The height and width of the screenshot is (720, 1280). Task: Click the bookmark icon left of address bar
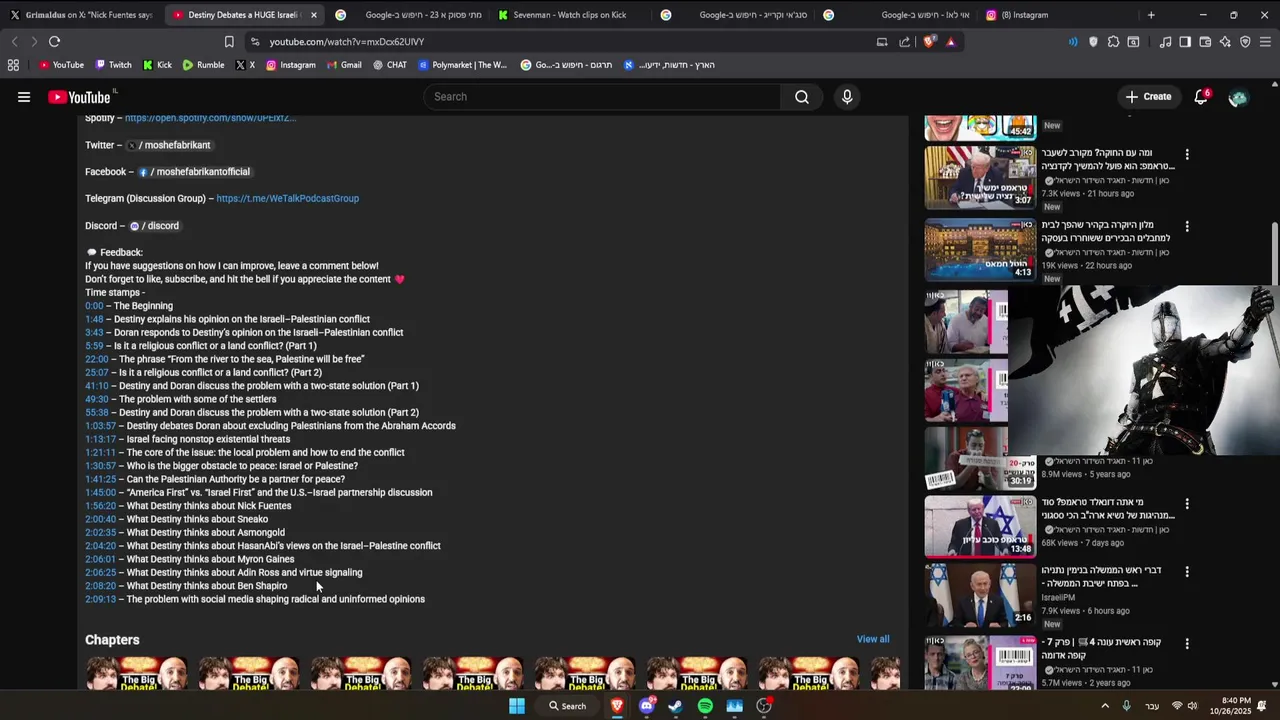point(229,42)
